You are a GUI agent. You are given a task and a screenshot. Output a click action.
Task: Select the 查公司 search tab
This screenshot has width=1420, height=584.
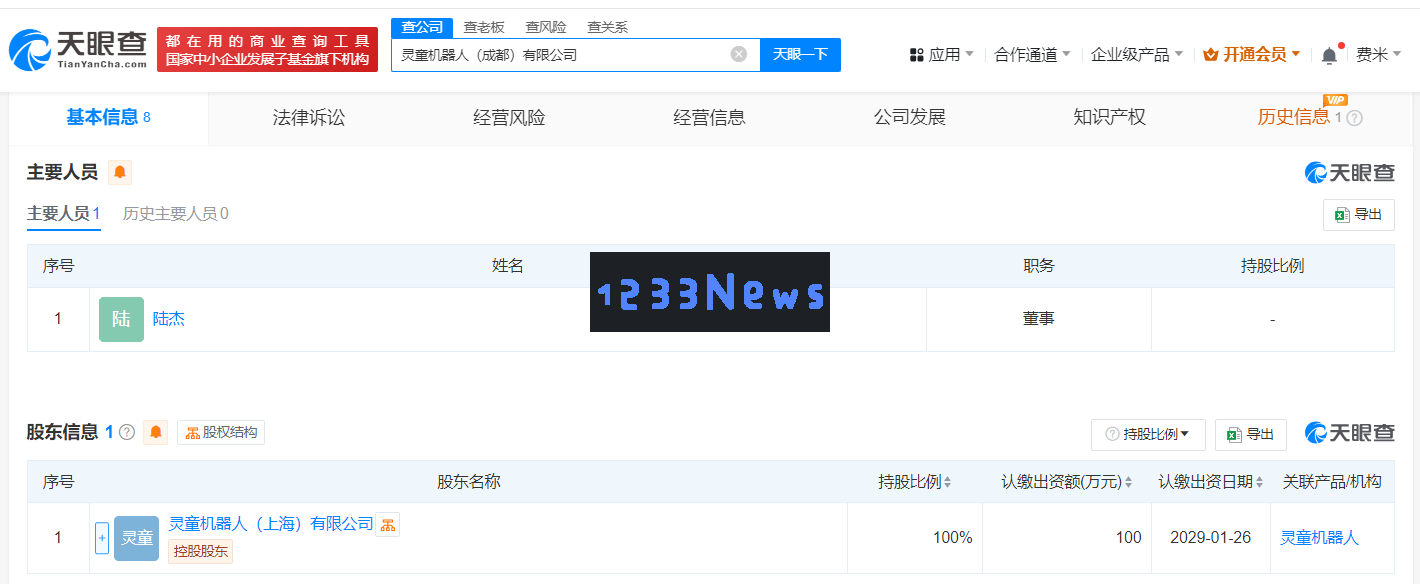click(422, 27)
